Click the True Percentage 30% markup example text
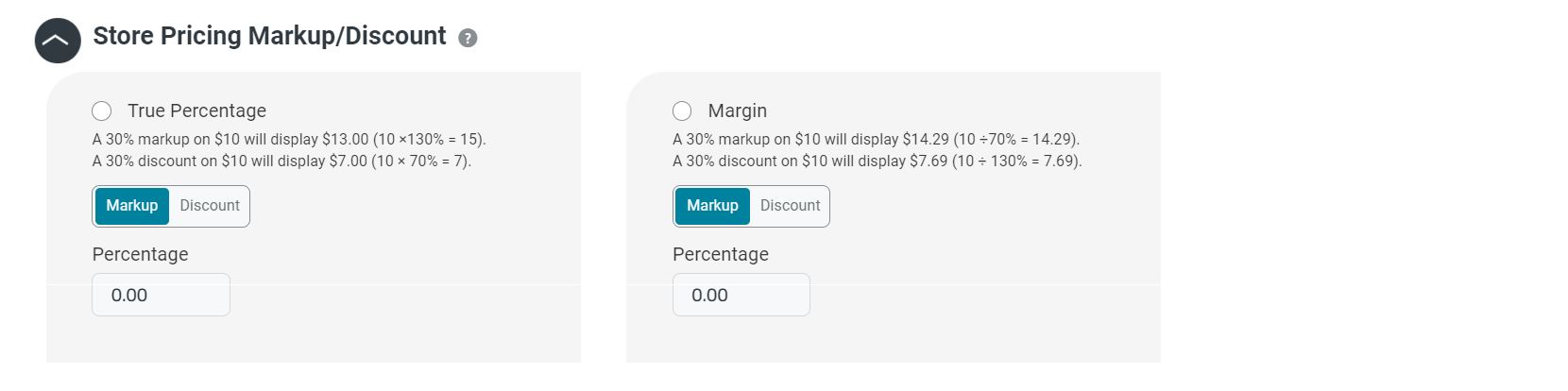The image size is (1568, 391). (289, 139)
